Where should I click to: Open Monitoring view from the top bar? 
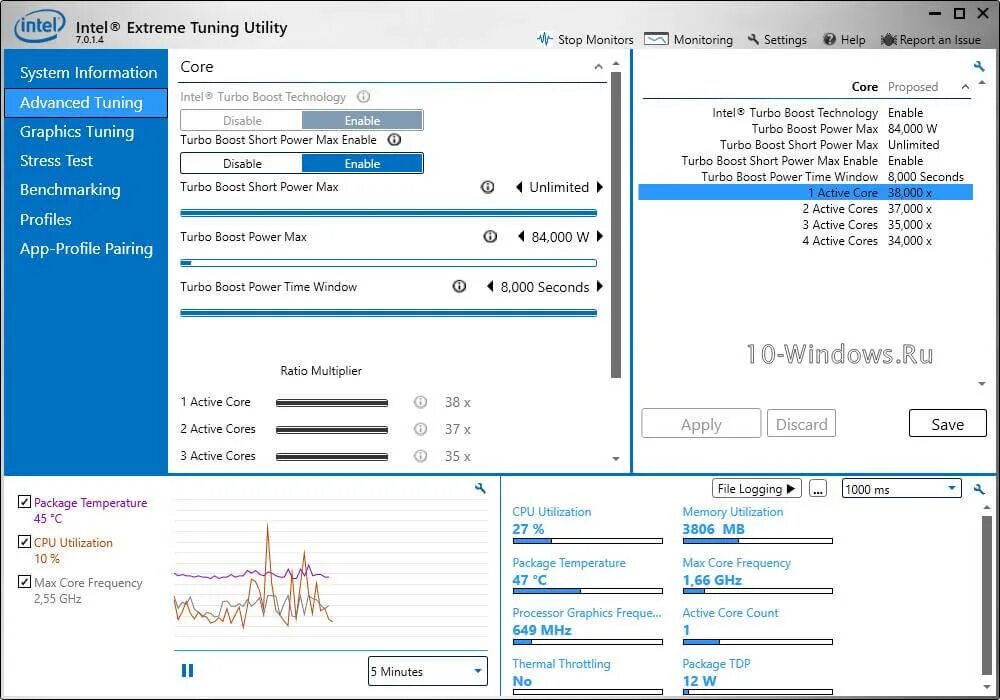[x=689, y=40]
